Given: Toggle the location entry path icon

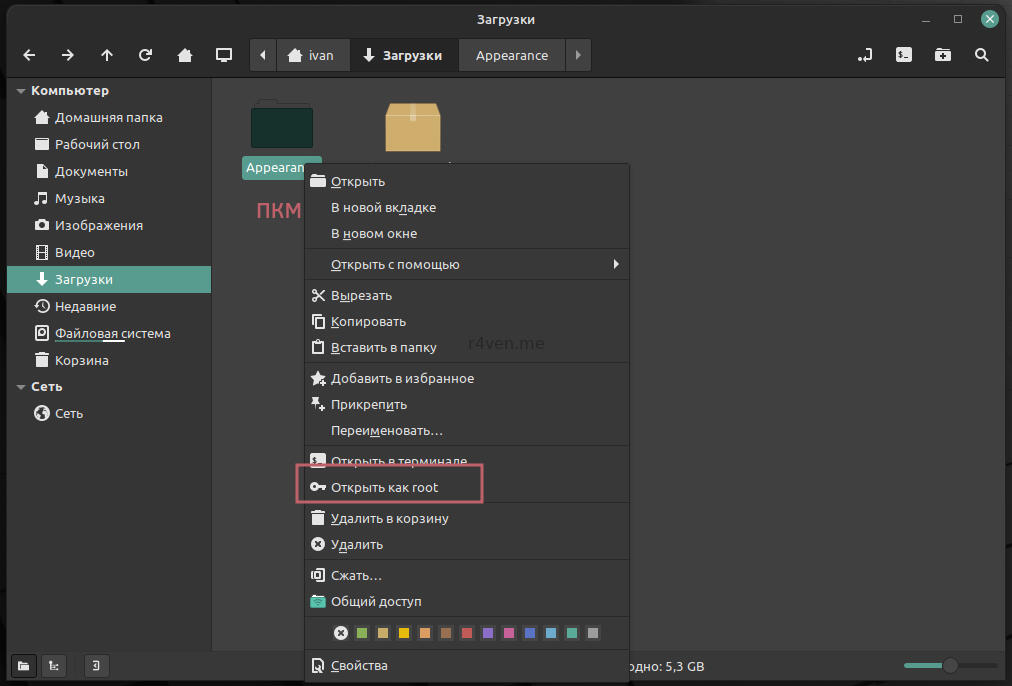Looking at the screenshot, I should pos(864,55).
